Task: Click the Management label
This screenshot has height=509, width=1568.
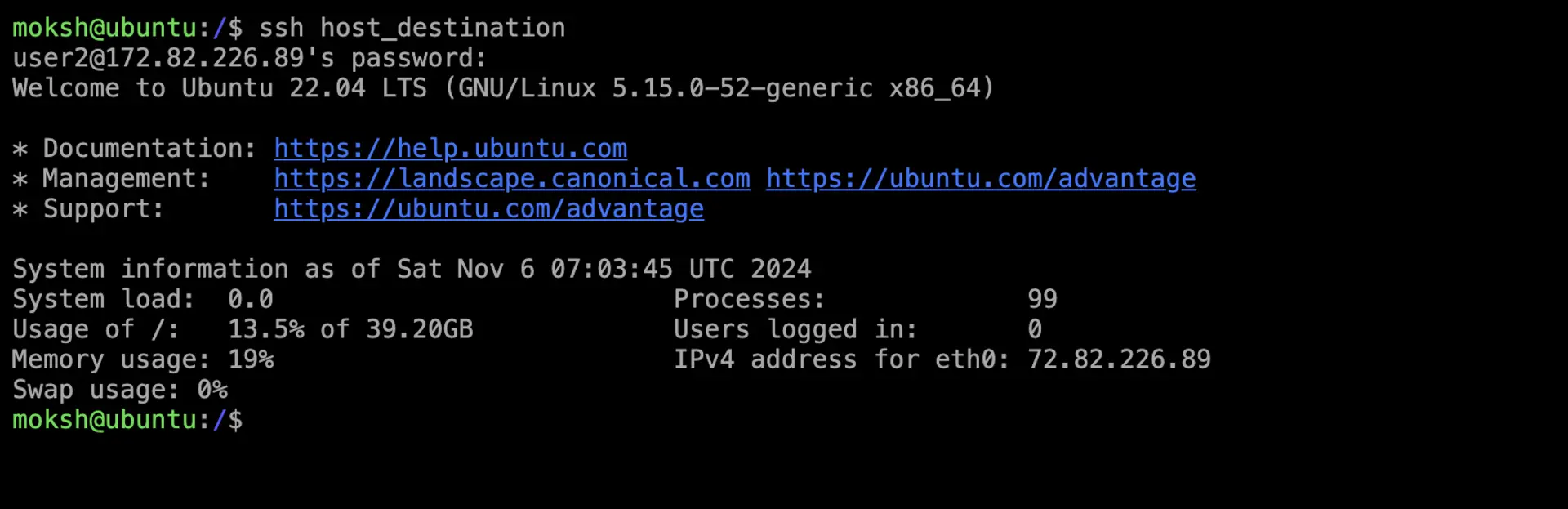Action: (x=127, y=179)
